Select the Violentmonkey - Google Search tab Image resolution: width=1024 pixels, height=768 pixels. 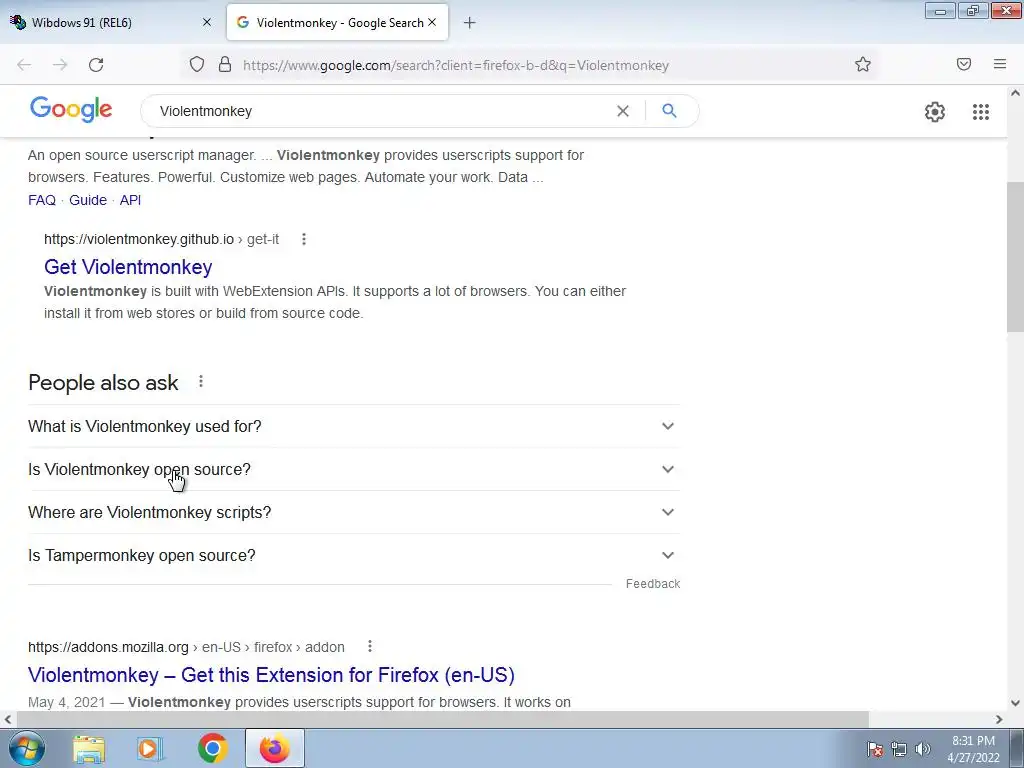coord(338,22)
